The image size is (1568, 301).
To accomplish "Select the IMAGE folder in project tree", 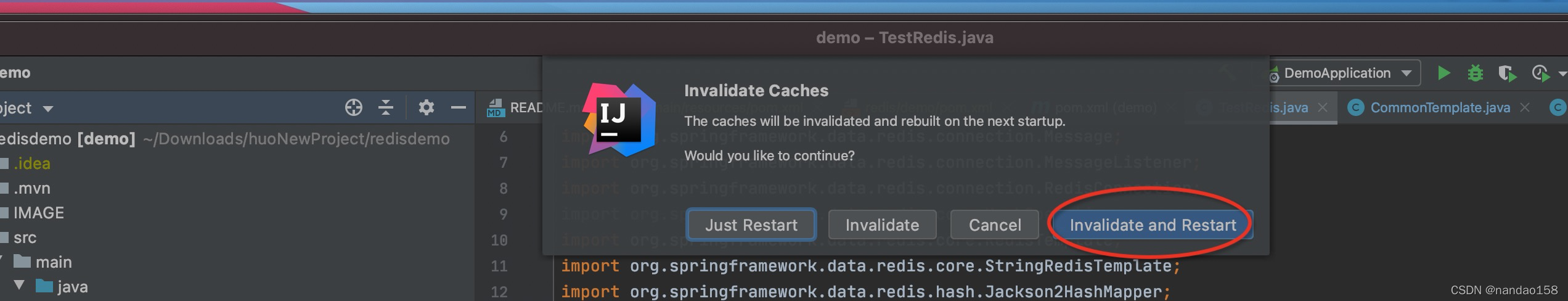I will pos(38,213).
